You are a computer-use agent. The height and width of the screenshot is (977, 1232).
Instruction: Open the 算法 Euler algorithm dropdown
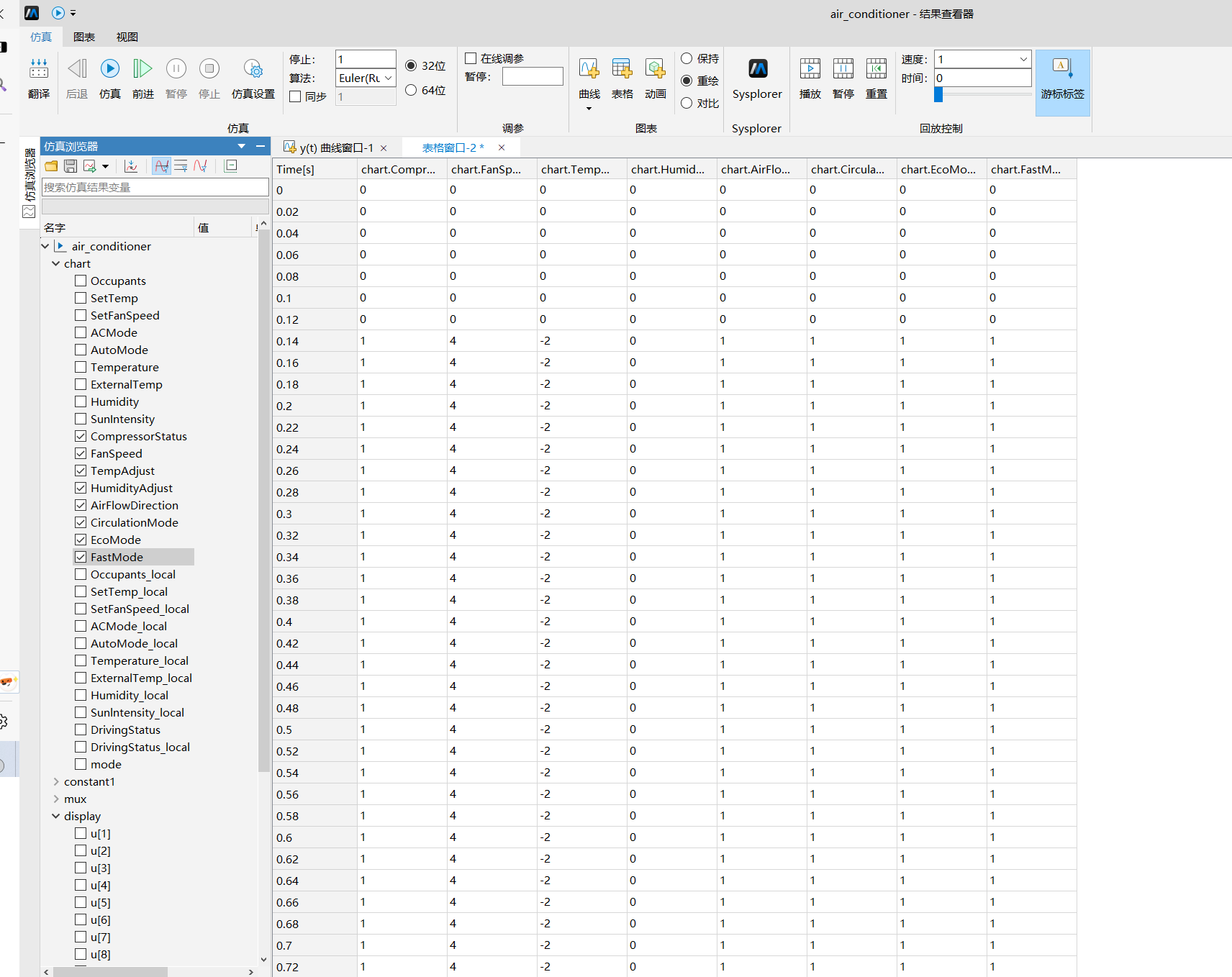click(389, 78)
